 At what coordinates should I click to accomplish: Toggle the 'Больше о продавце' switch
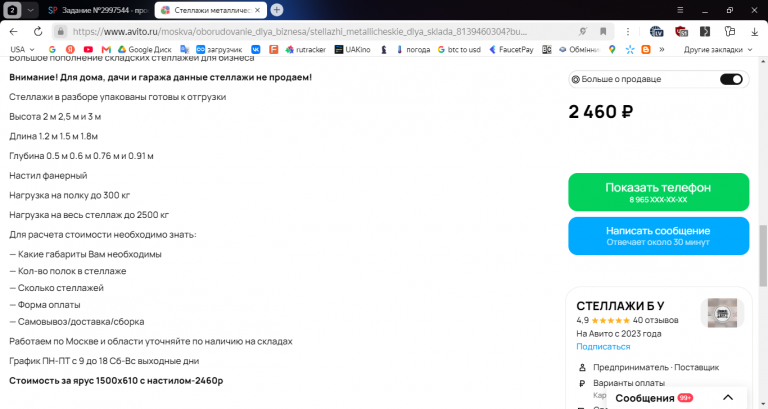click(x=731, y=79)
